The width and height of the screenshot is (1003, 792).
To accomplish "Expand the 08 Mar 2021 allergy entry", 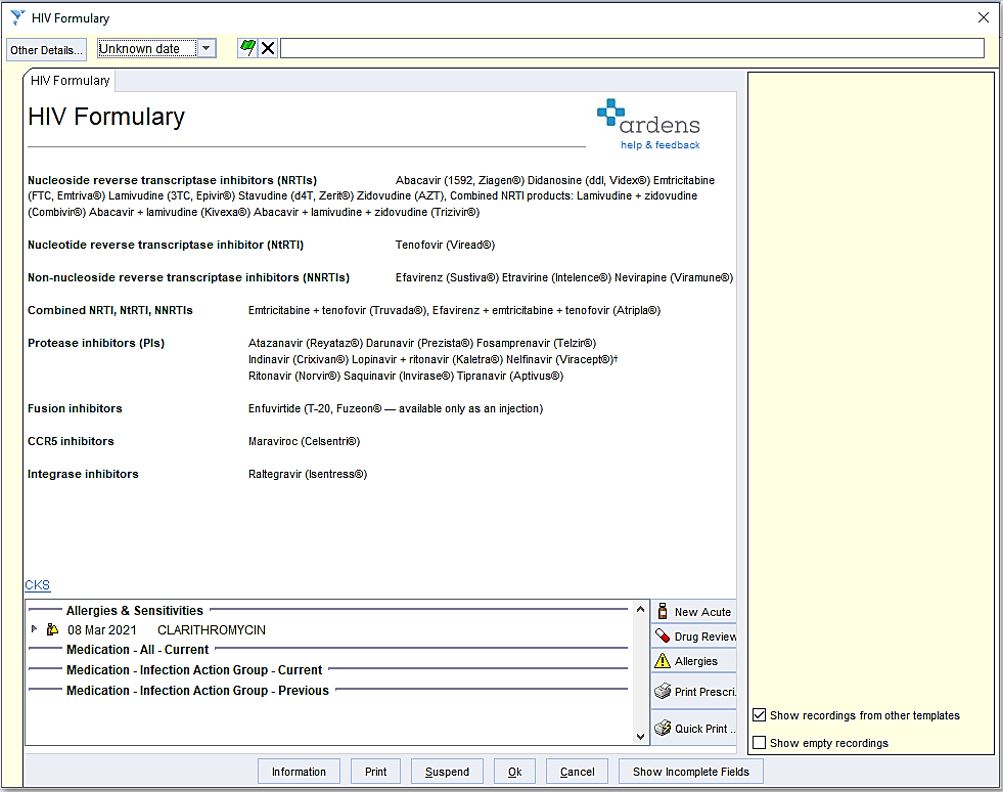I will click(x=34, y=629).
